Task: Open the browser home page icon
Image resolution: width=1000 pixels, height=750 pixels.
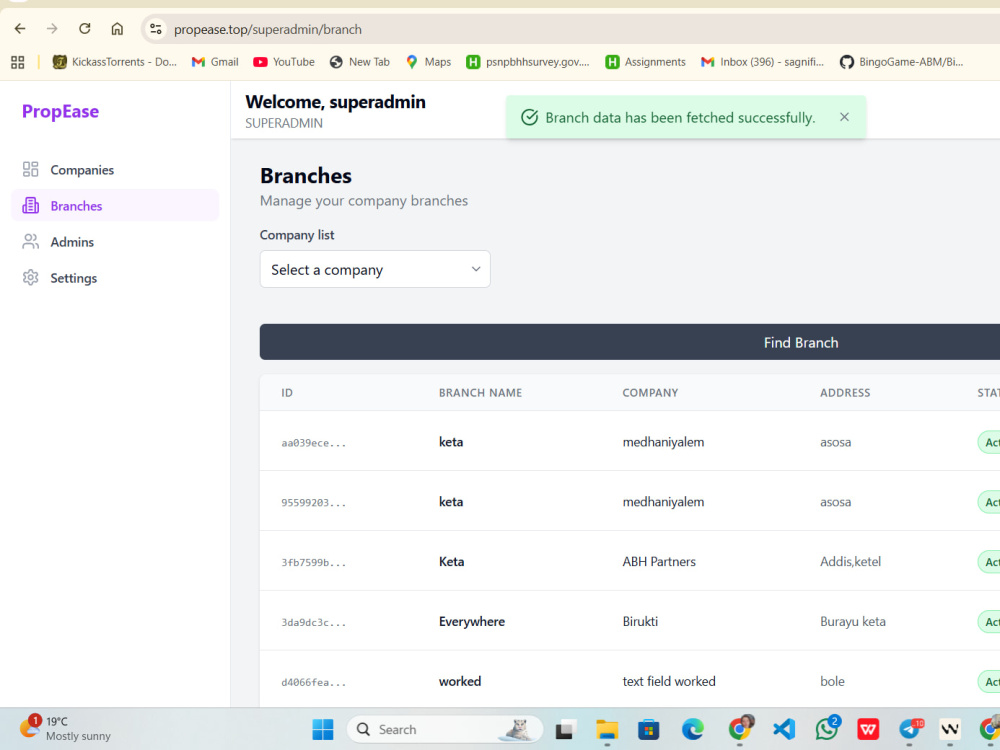Action: [x=117, y=29]
